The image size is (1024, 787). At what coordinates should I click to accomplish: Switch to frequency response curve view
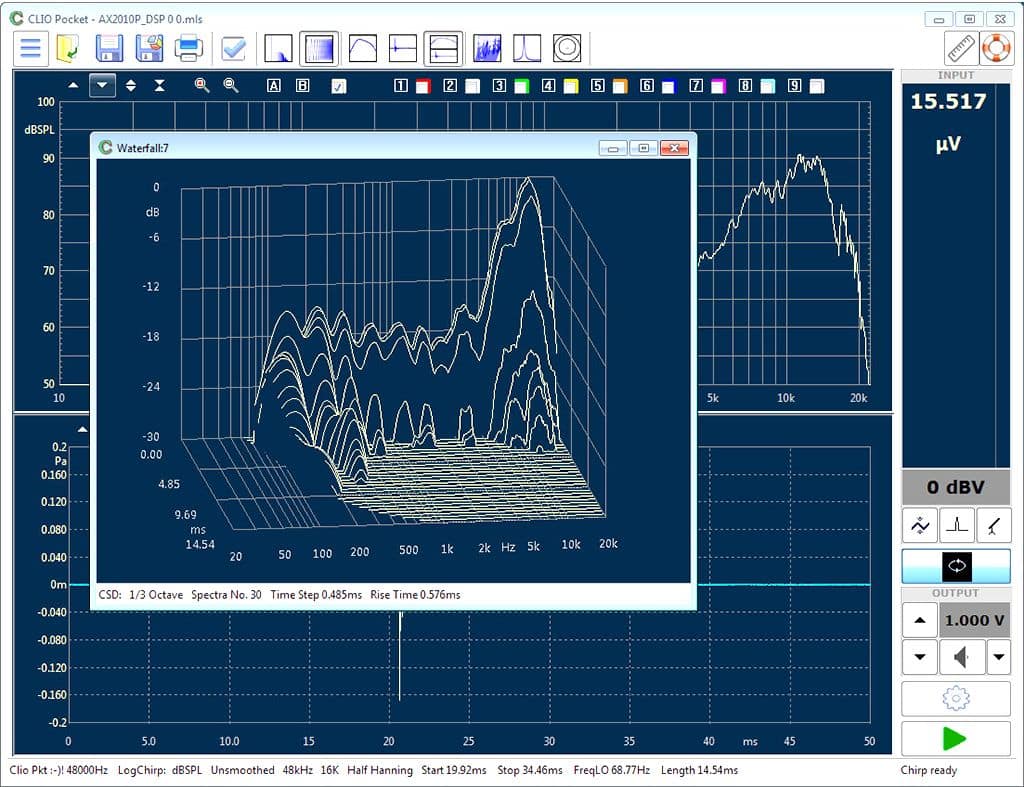point(361,47)
